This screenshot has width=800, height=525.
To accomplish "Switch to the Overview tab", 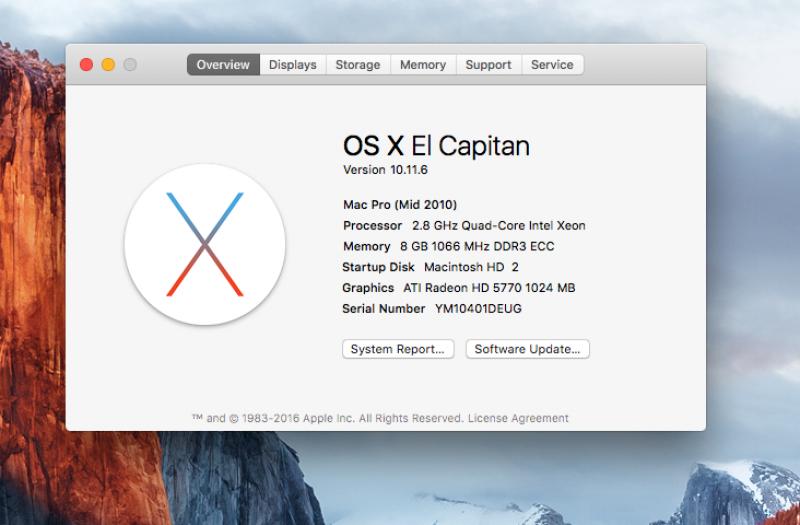I will pos(223,65).
